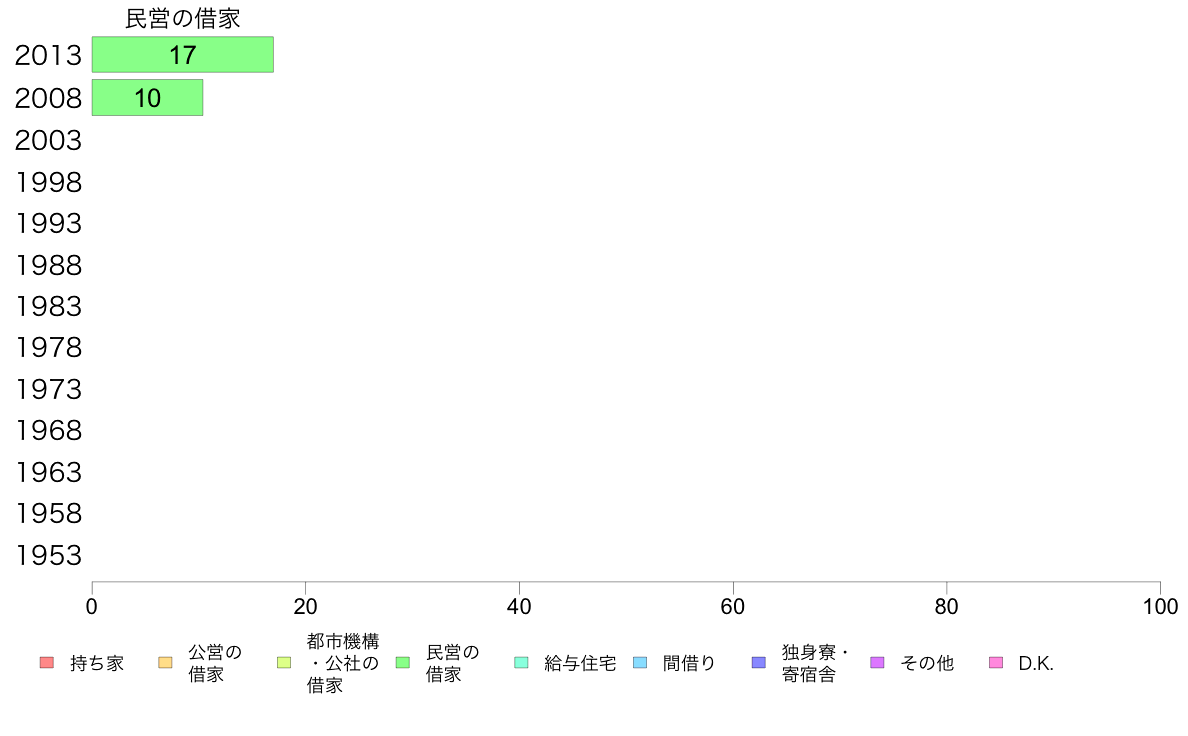1188x736 pixels.
Task: Click the light blue 間借り legend swatch
Action: tap(640, 662)
